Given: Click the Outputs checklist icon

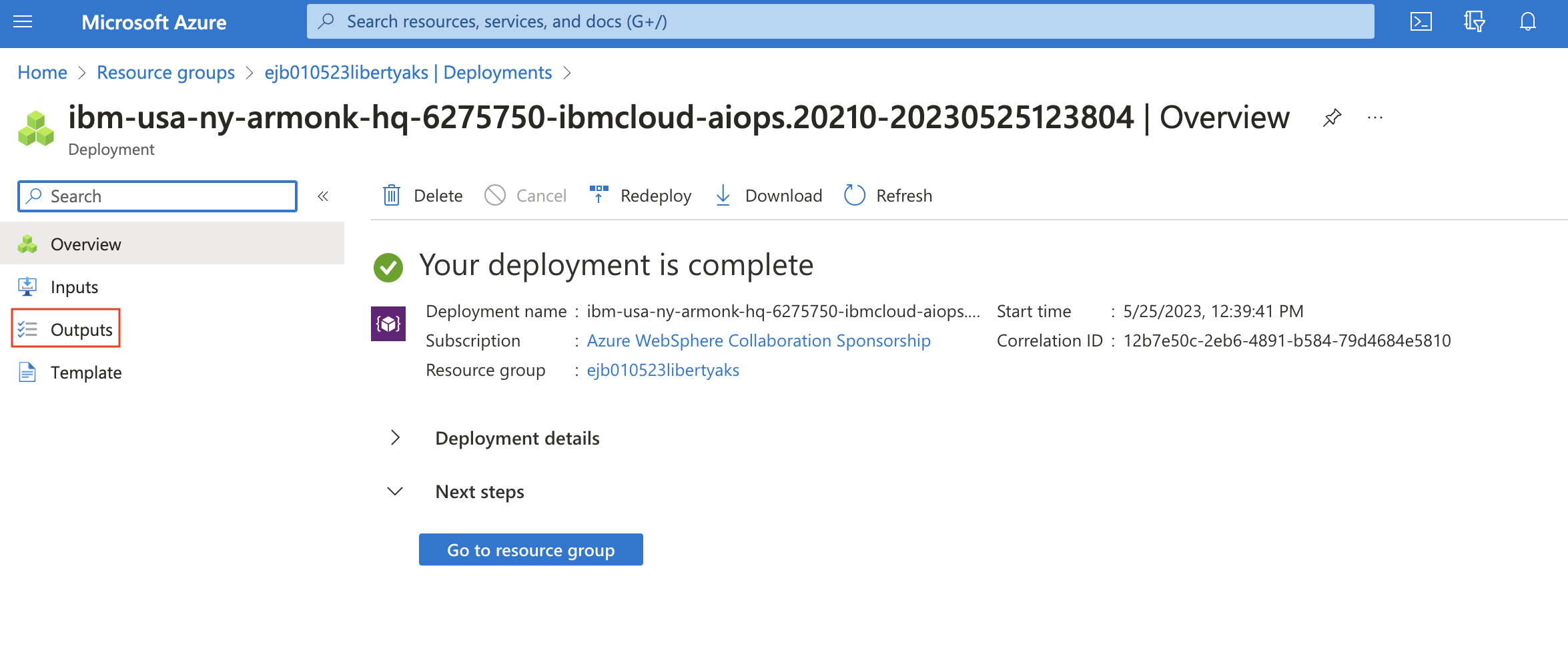Looking at the screenshot, I should [x=27, y=330].
